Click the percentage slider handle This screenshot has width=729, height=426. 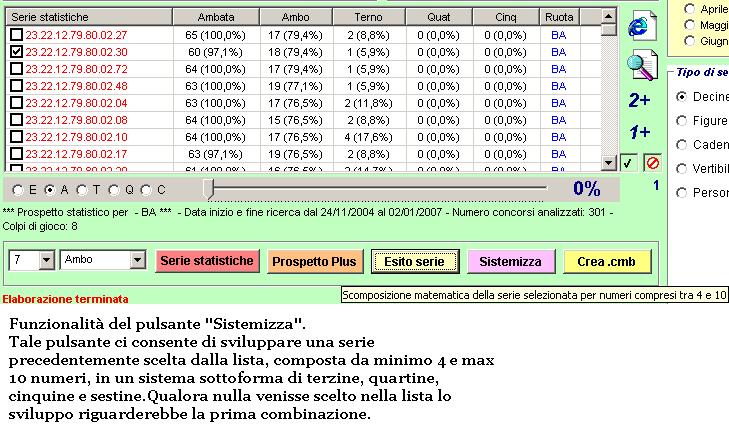click(x=209, y=189)
